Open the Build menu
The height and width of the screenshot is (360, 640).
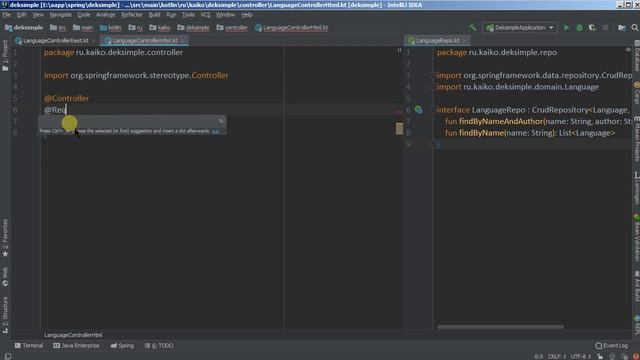point(154,15)
